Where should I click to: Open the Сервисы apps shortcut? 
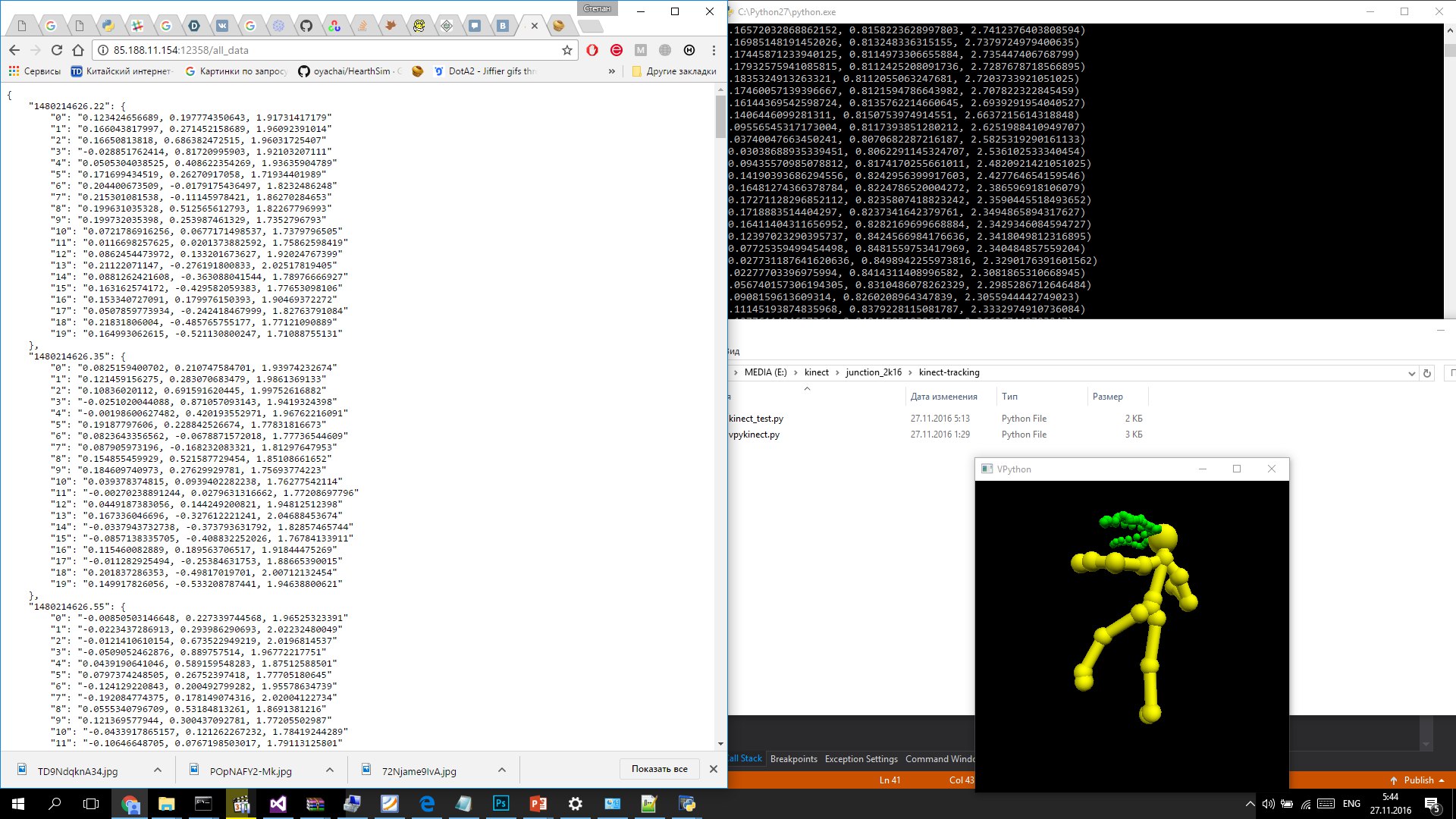pos(35,71)
